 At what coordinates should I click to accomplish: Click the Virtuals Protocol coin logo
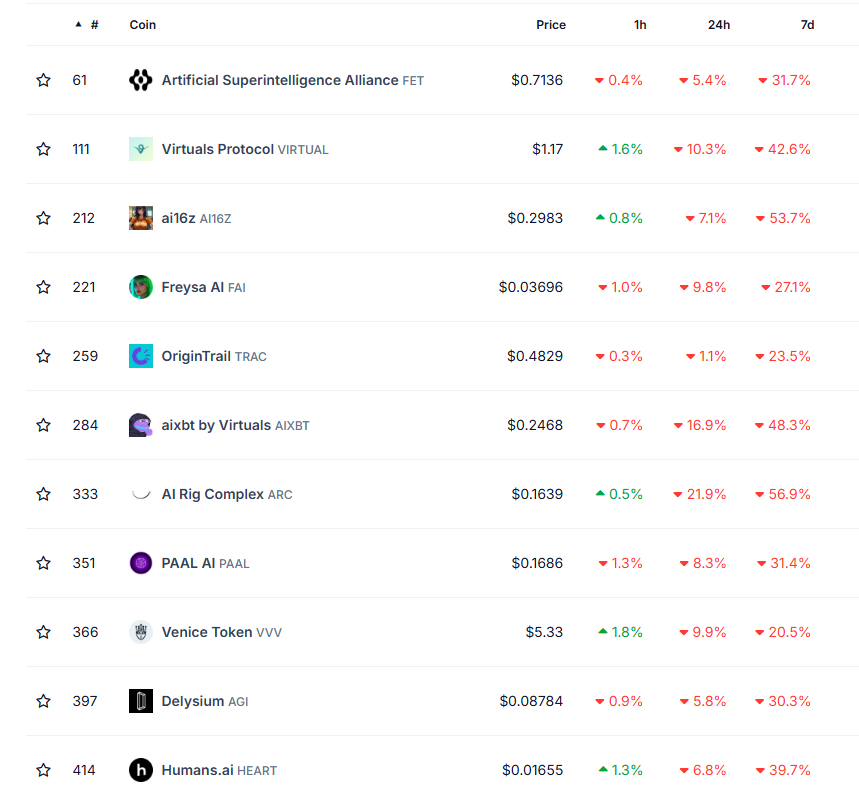141,149
